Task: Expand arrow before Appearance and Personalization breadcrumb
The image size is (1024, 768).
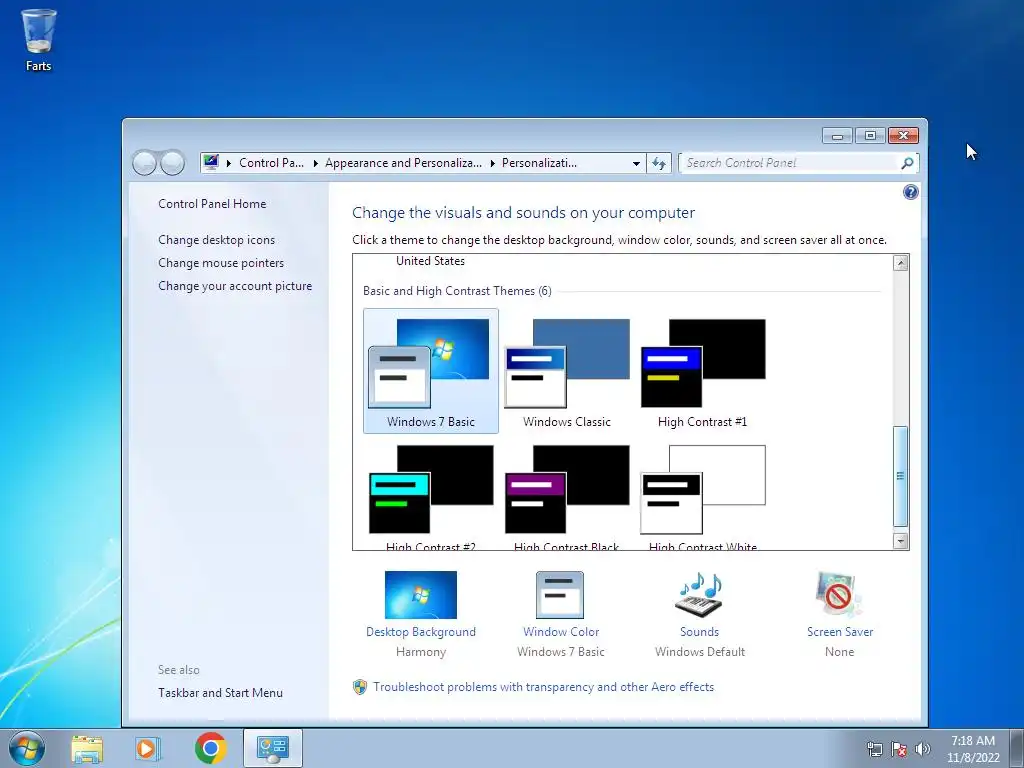Action: pos(315,163)
